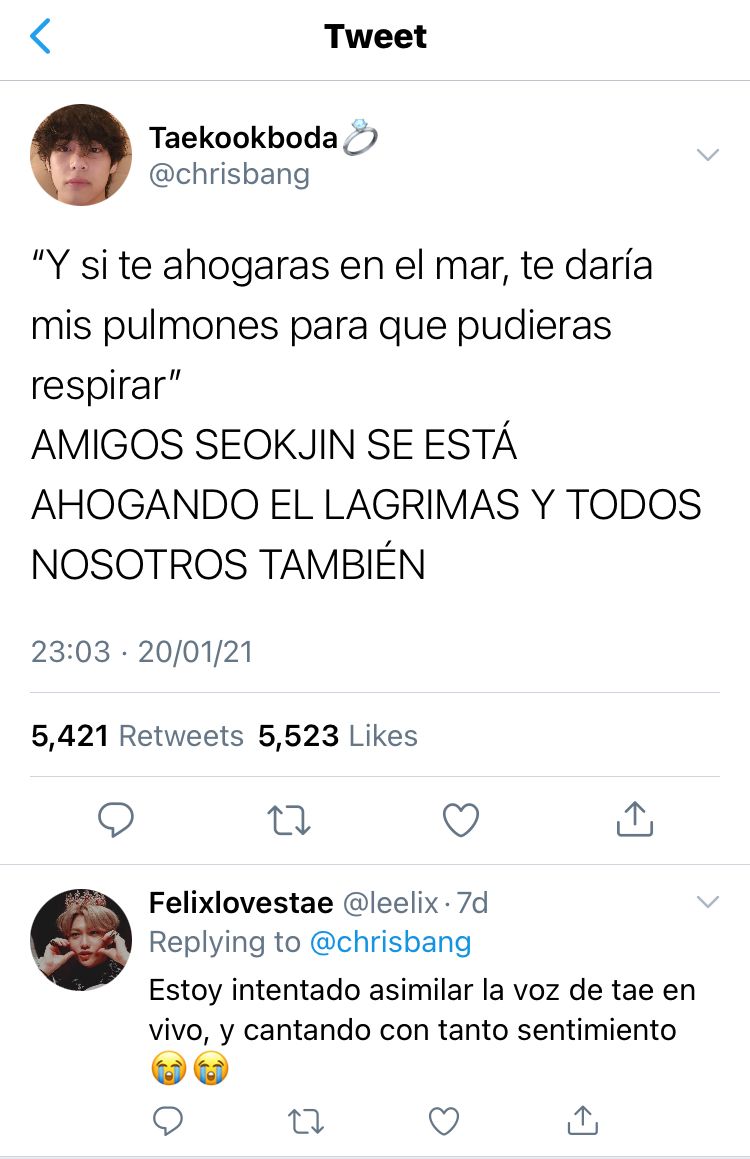View the list of 5,421 Retweets
This screenshot has height=1159, width=750.
137,736
